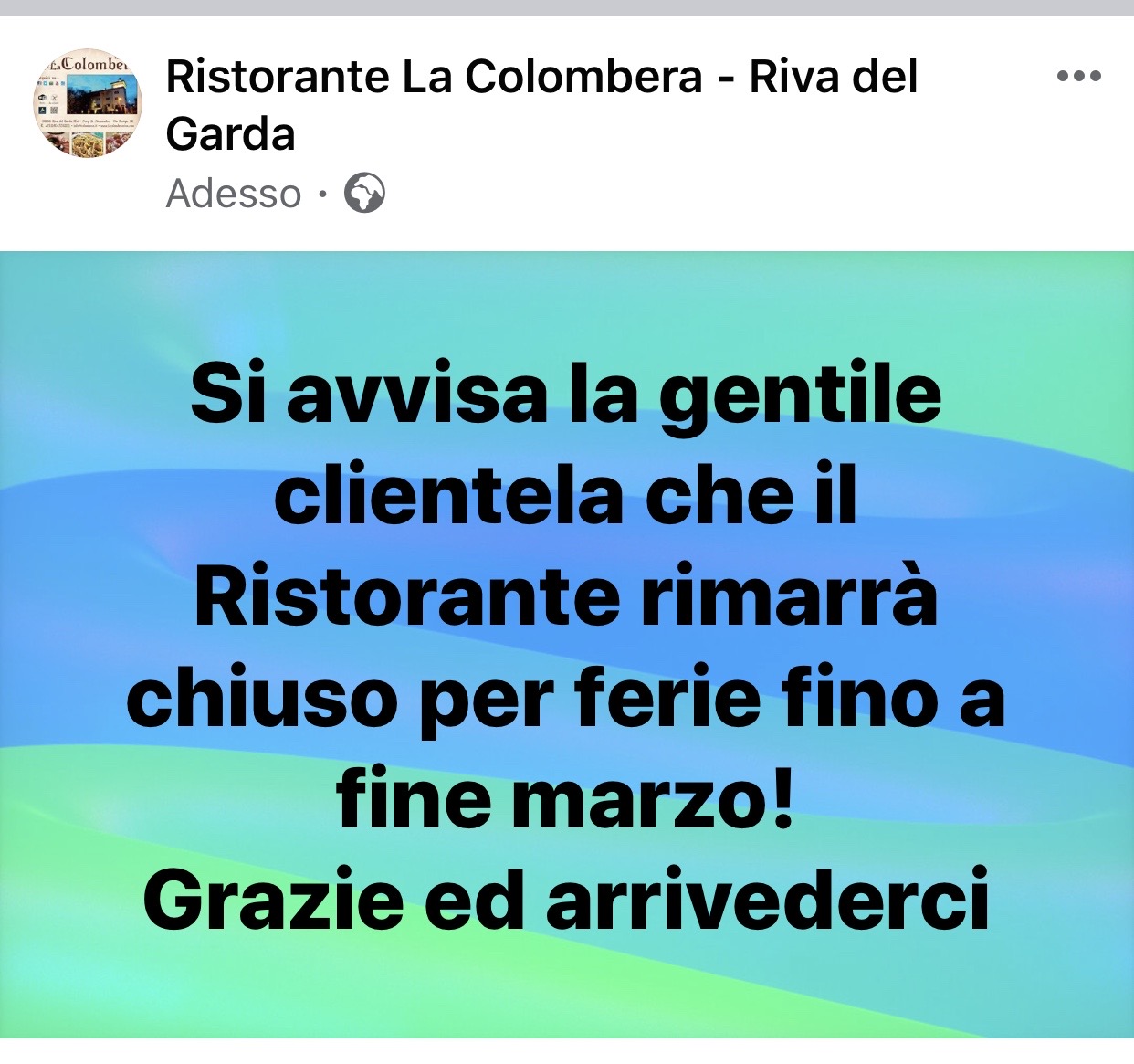Click the dot separator beside "Adesso"

coord(322,194)
